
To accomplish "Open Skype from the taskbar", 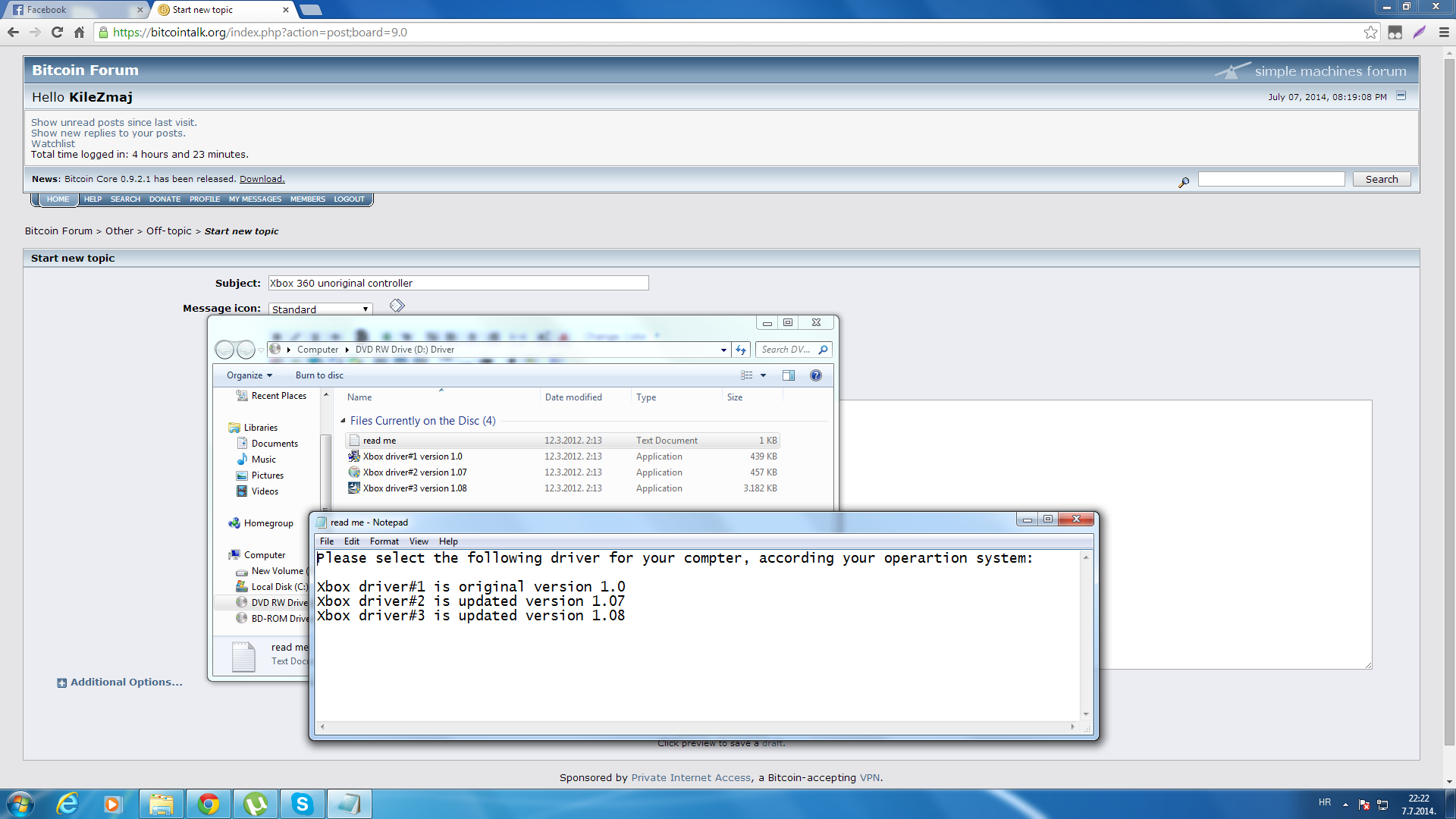I will pos(303,804).
